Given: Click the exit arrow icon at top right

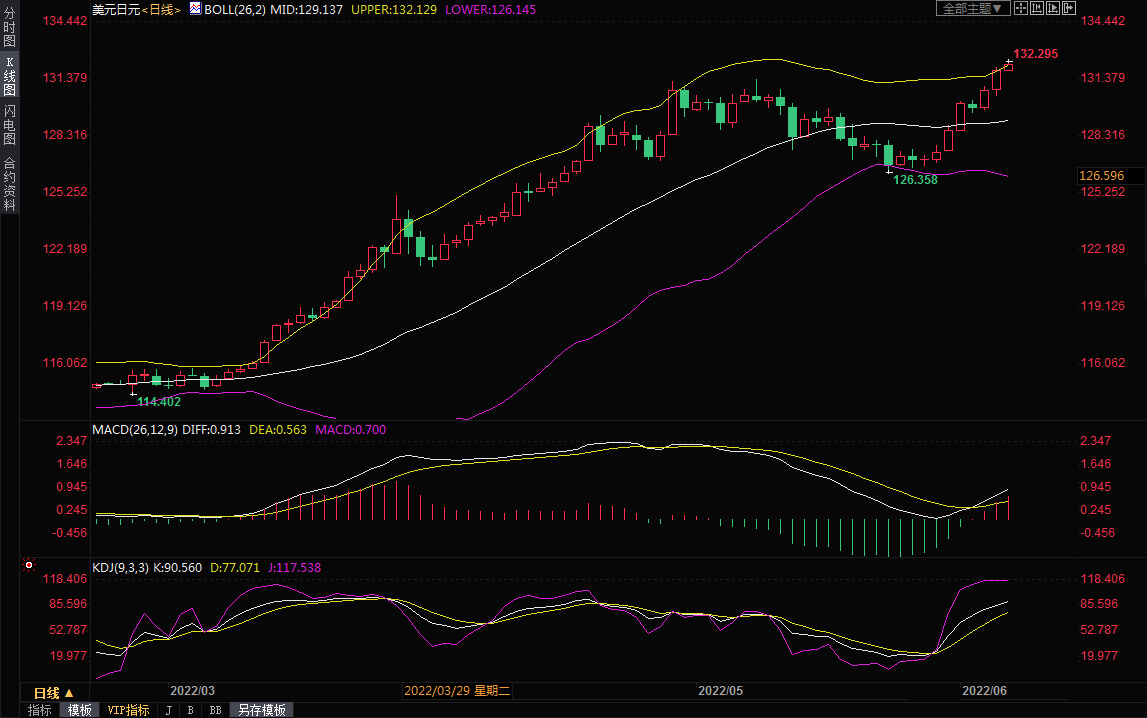Looking at the screenshot, I should pos(1069,8).
